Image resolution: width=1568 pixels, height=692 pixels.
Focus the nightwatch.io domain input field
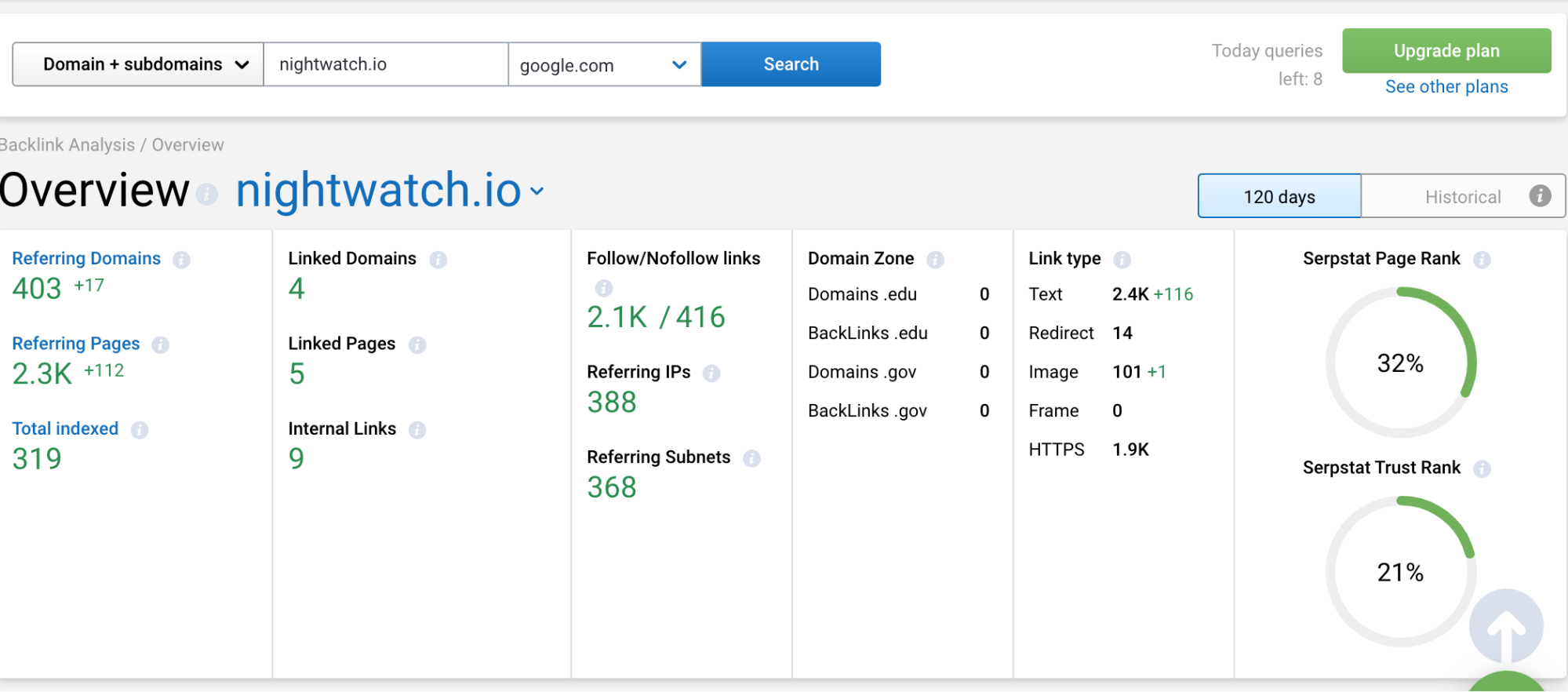[x=386, y=64]
